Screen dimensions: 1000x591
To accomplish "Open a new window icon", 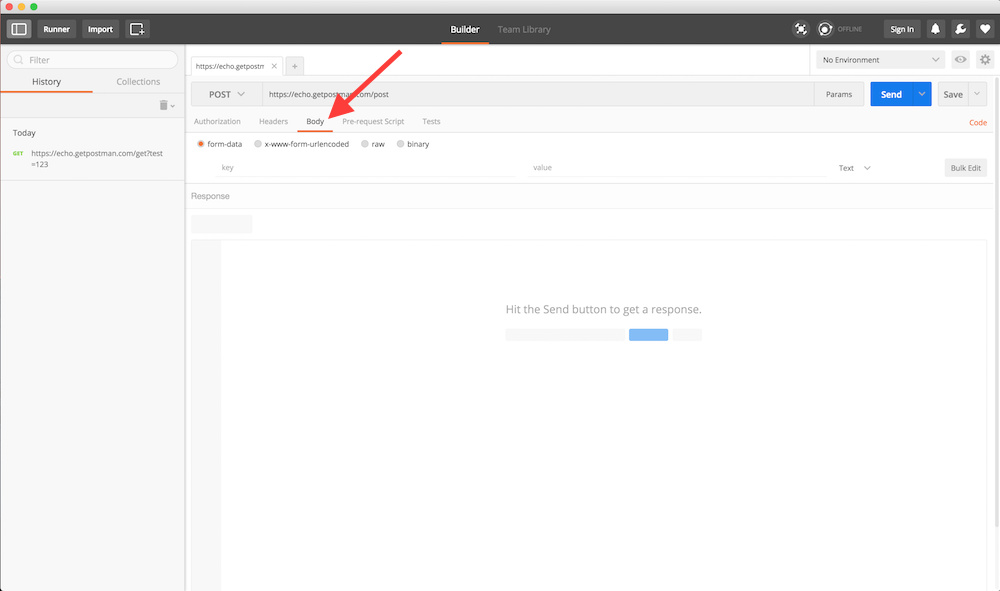I will pos(137,29).
